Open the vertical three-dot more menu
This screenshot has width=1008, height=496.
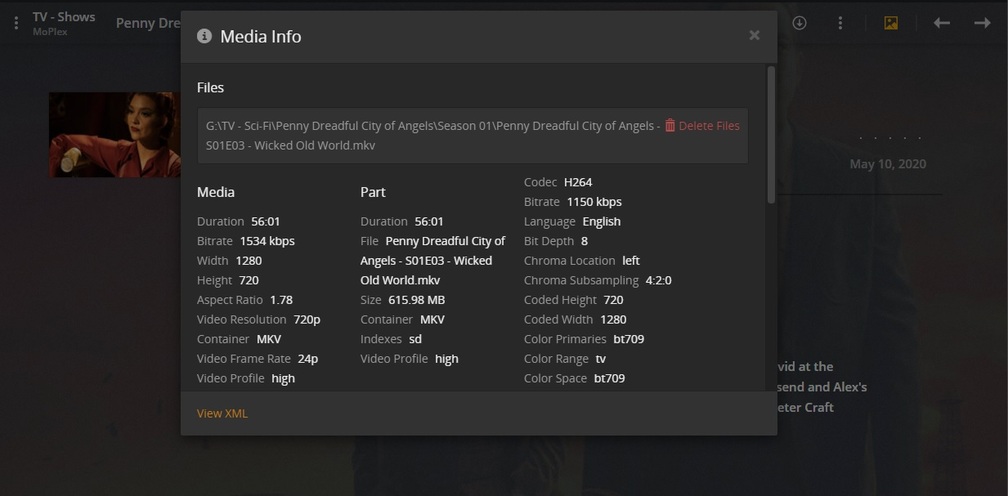click(840, 22)
